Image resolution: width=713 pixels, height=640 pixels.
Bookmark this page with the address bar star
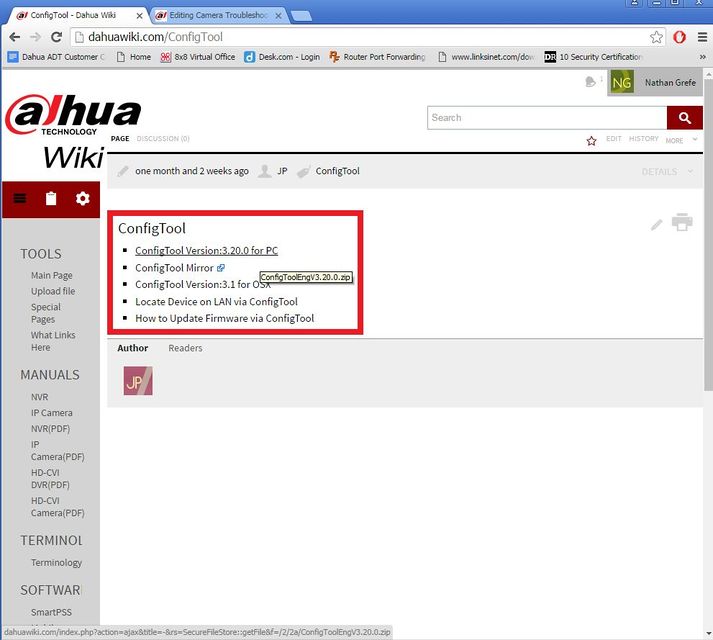(656, 37)
